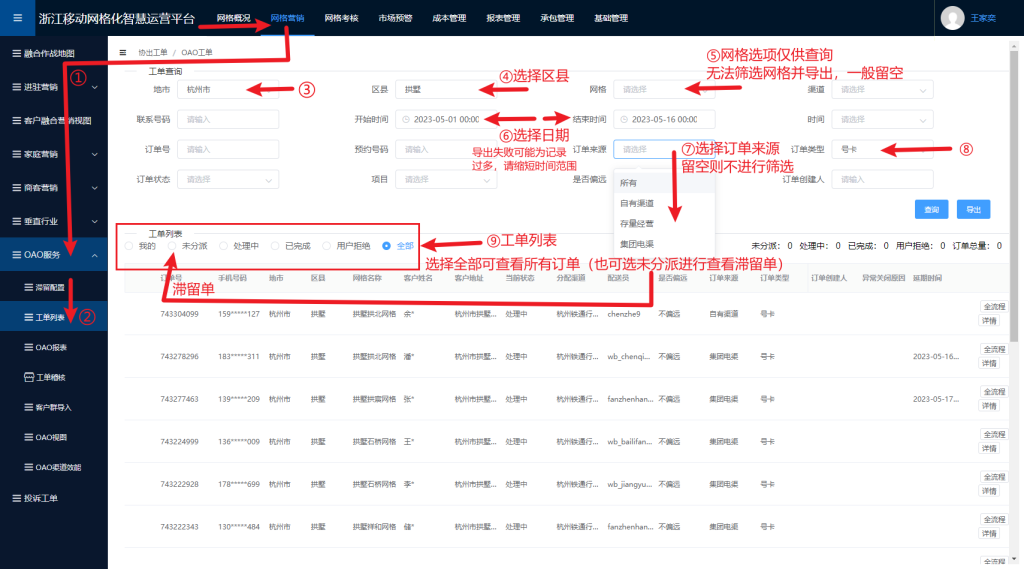The width and height of the screenshot is (1024, 569).
Task: Click the 工单稽核 icon in sidebar
Action: 28,377
